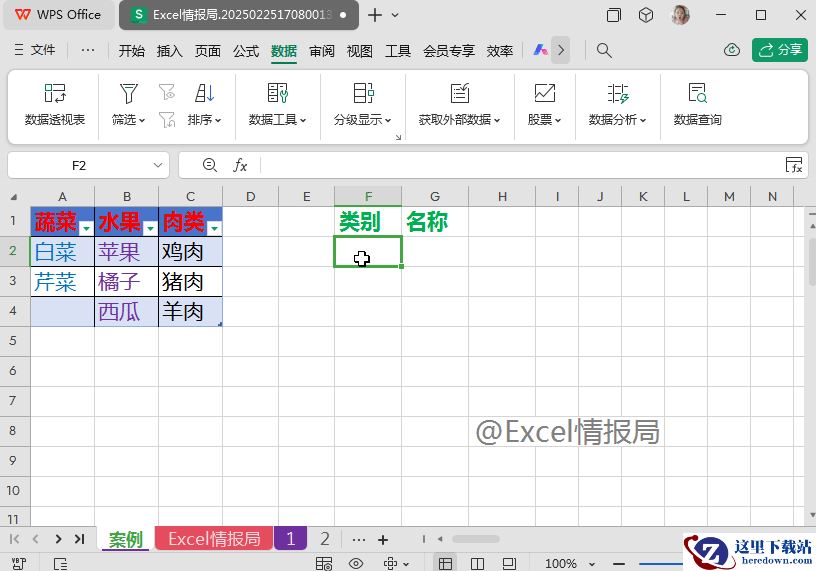
Task: Click the 获取外部数据 icon
Action: tap(460, 94)
